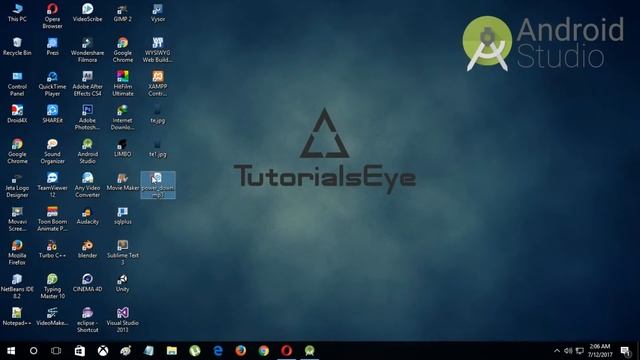Select the sqlplus desktop icon
Viewport: 640px width, 360px height.
122,216
